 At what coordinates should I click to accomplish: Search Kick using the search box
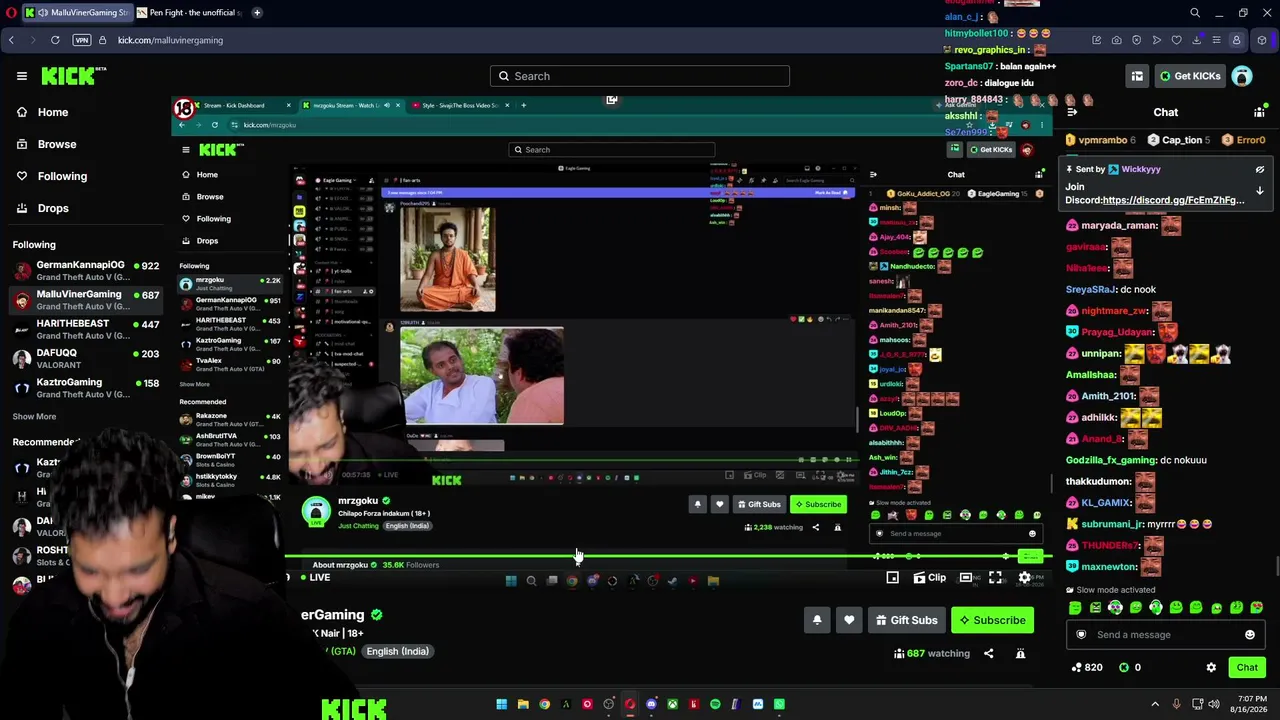pos(640,76)
